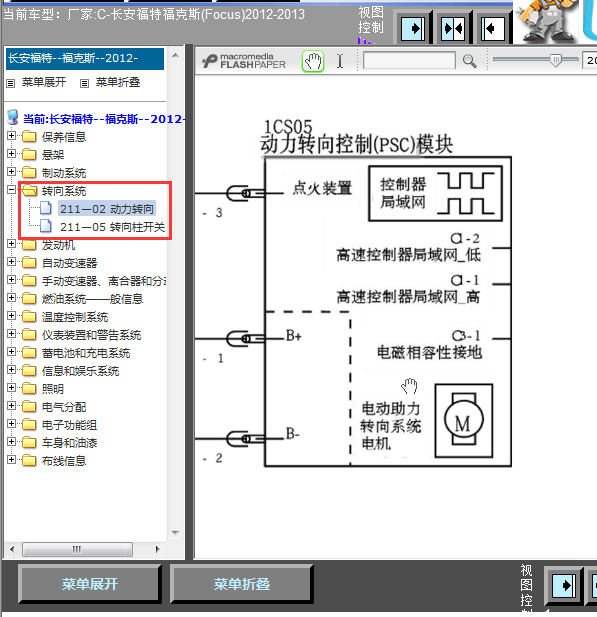Expand the 电子功能组 tree node

[x=11, y=424]
